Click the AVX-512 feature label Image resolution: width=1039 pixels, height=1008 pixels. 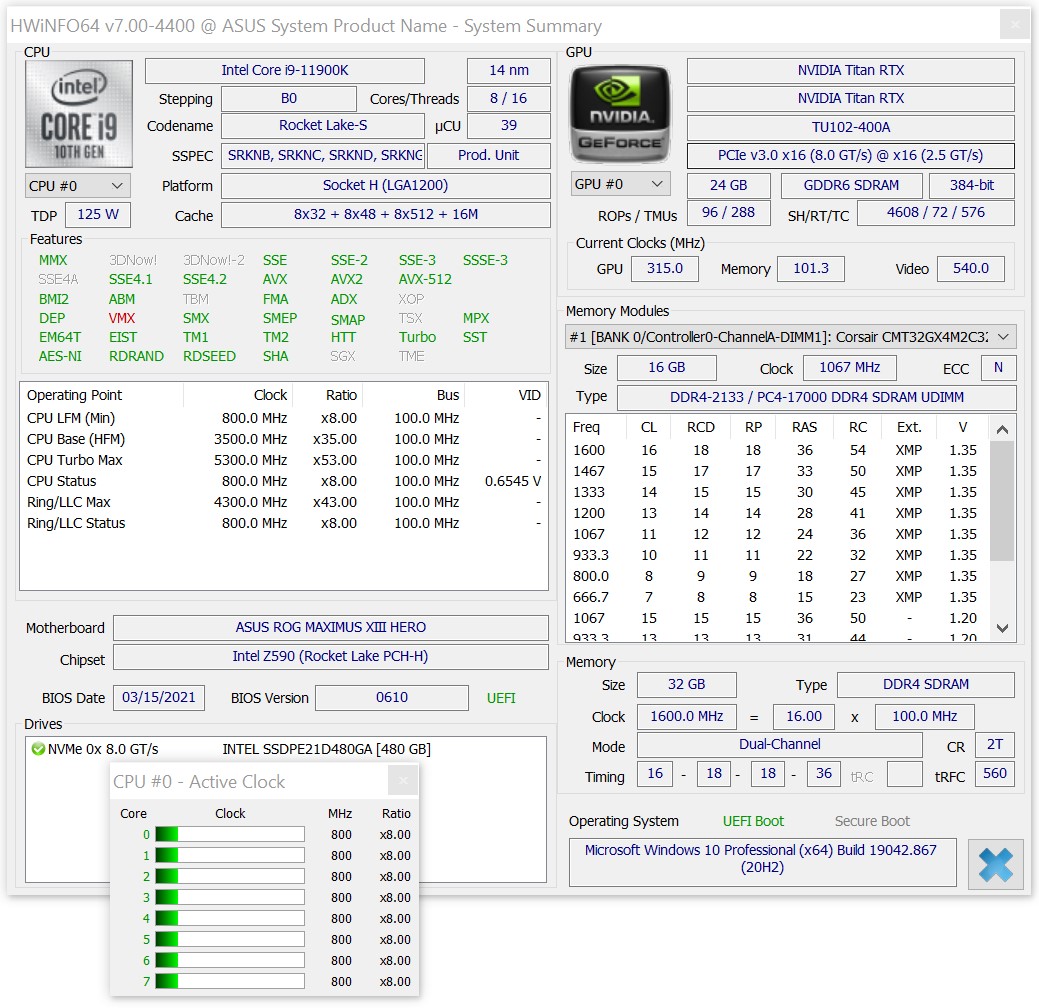click(425, 279)
